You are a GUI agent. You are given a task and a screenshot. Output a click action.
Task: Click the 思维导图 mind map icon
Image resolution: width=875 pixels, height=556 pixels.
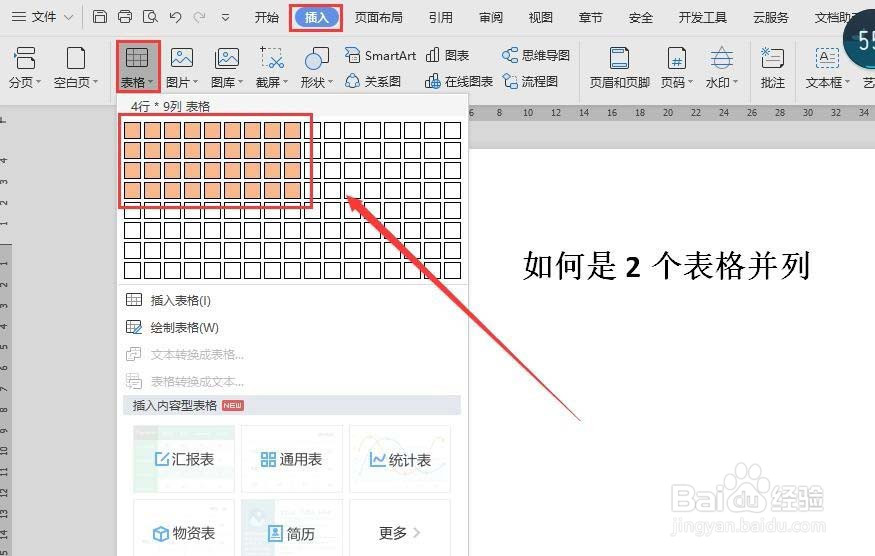pyautogui.click(x=536, y=55)
